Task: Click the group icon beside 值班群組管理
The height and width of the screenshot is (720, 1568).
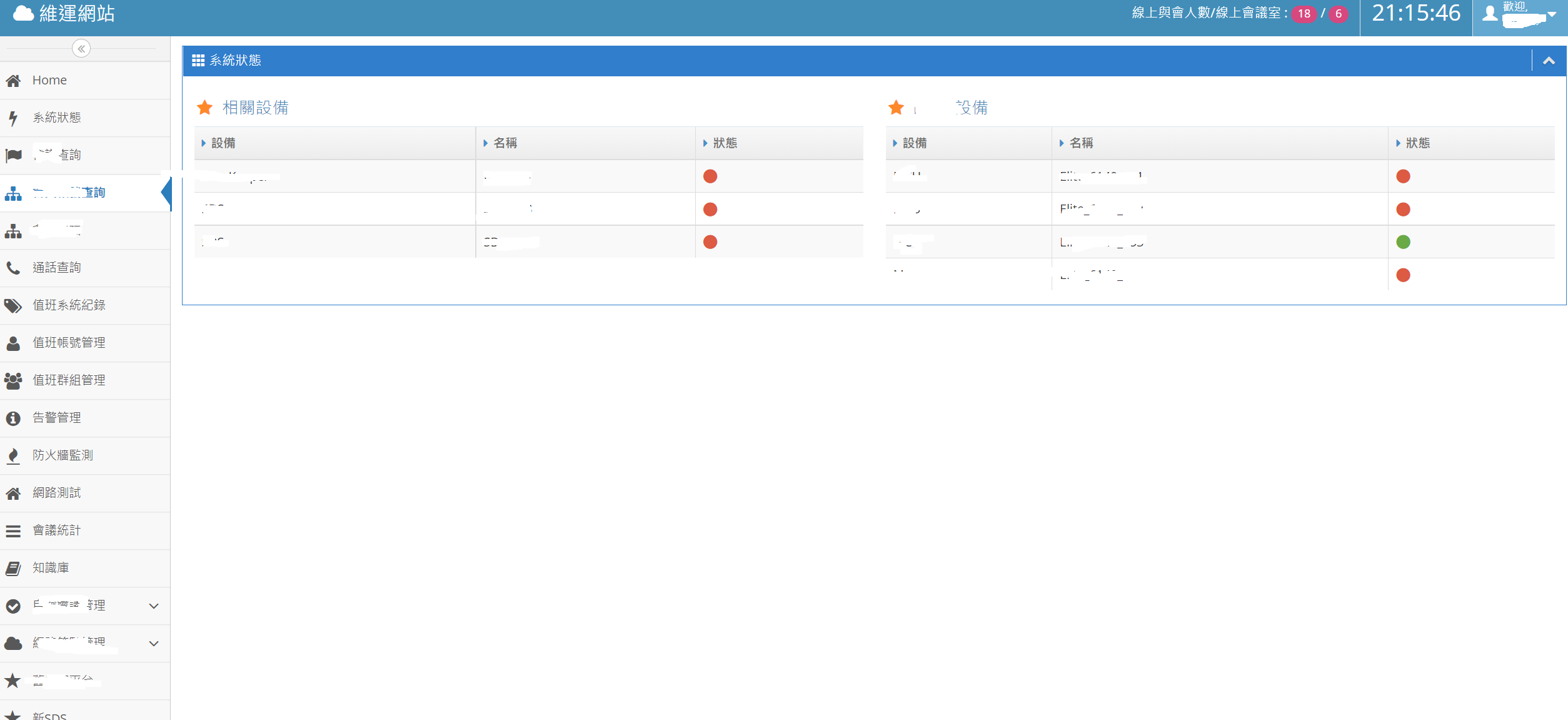Action: click(13, 381)
